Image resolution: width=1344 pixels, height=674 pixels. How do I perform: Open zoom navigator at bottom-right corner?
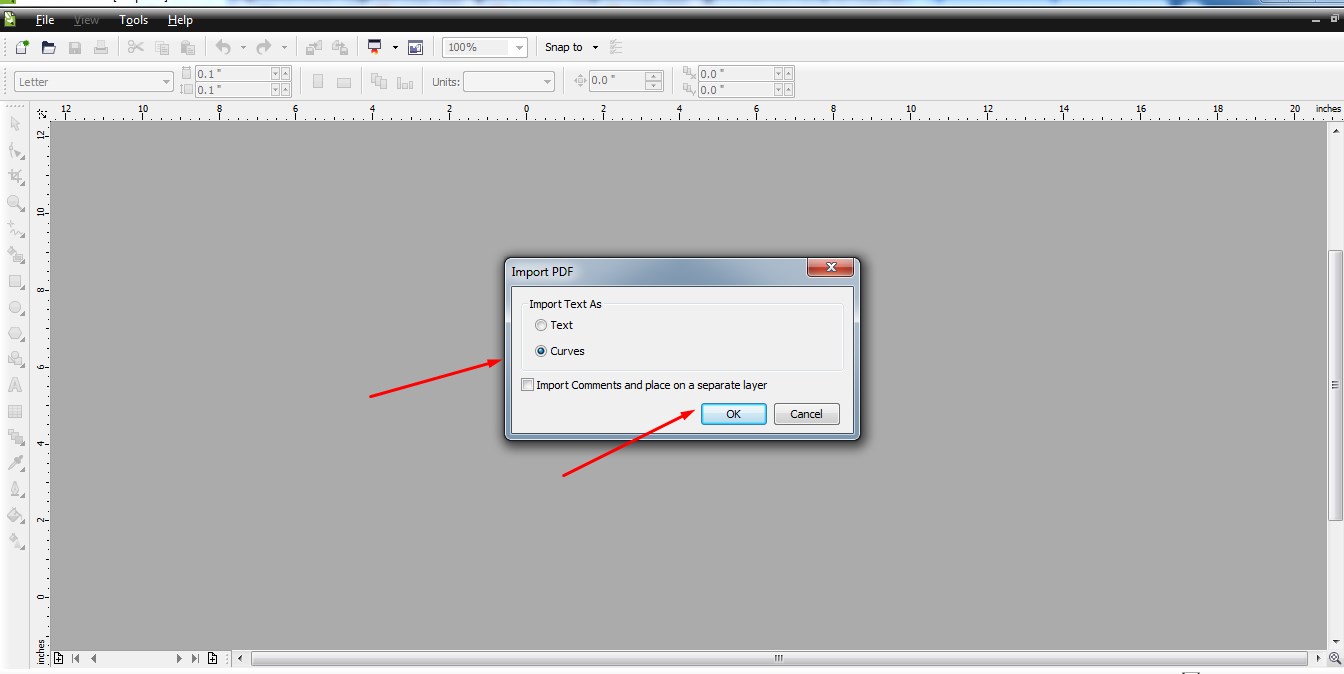pyautogui.click(x=1334, y=658)
